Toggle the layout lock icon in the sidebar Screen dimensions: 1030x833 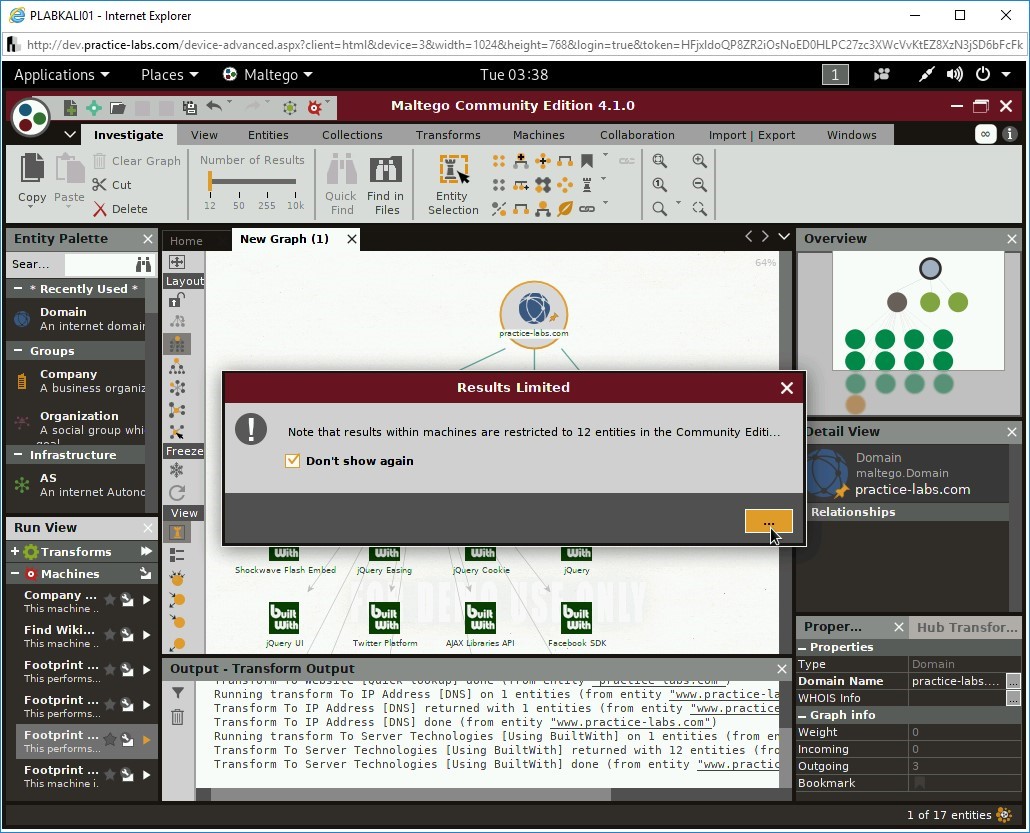(177, 301)
